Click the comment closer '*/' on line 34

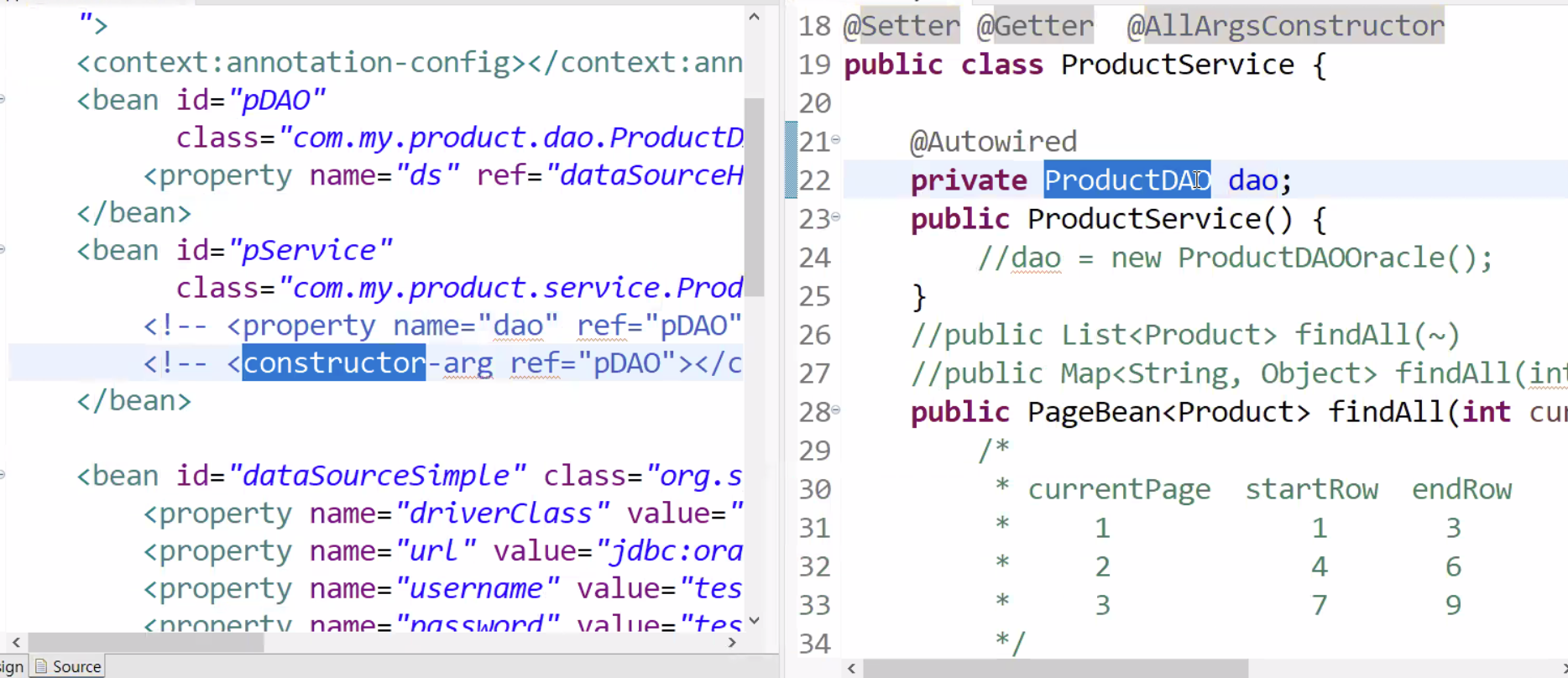pyautogui.click(x=1010, y=644)
